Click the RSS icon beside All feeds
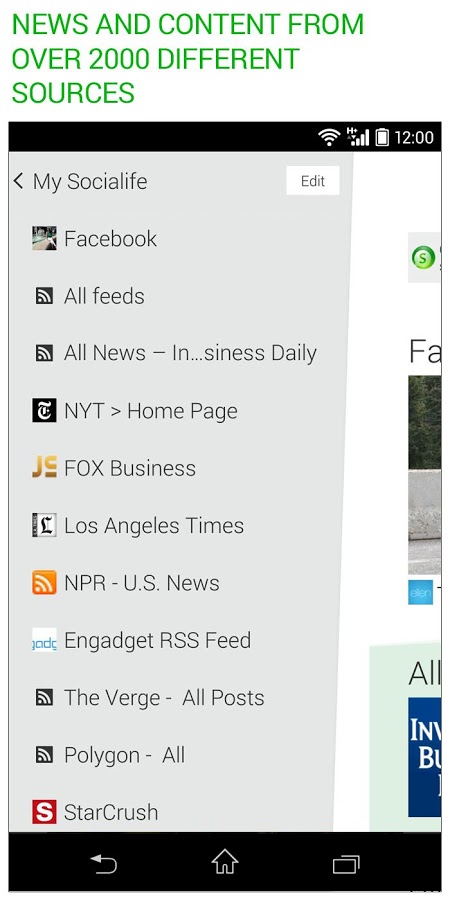The image size is (450, 900). (x=44, y=296)
